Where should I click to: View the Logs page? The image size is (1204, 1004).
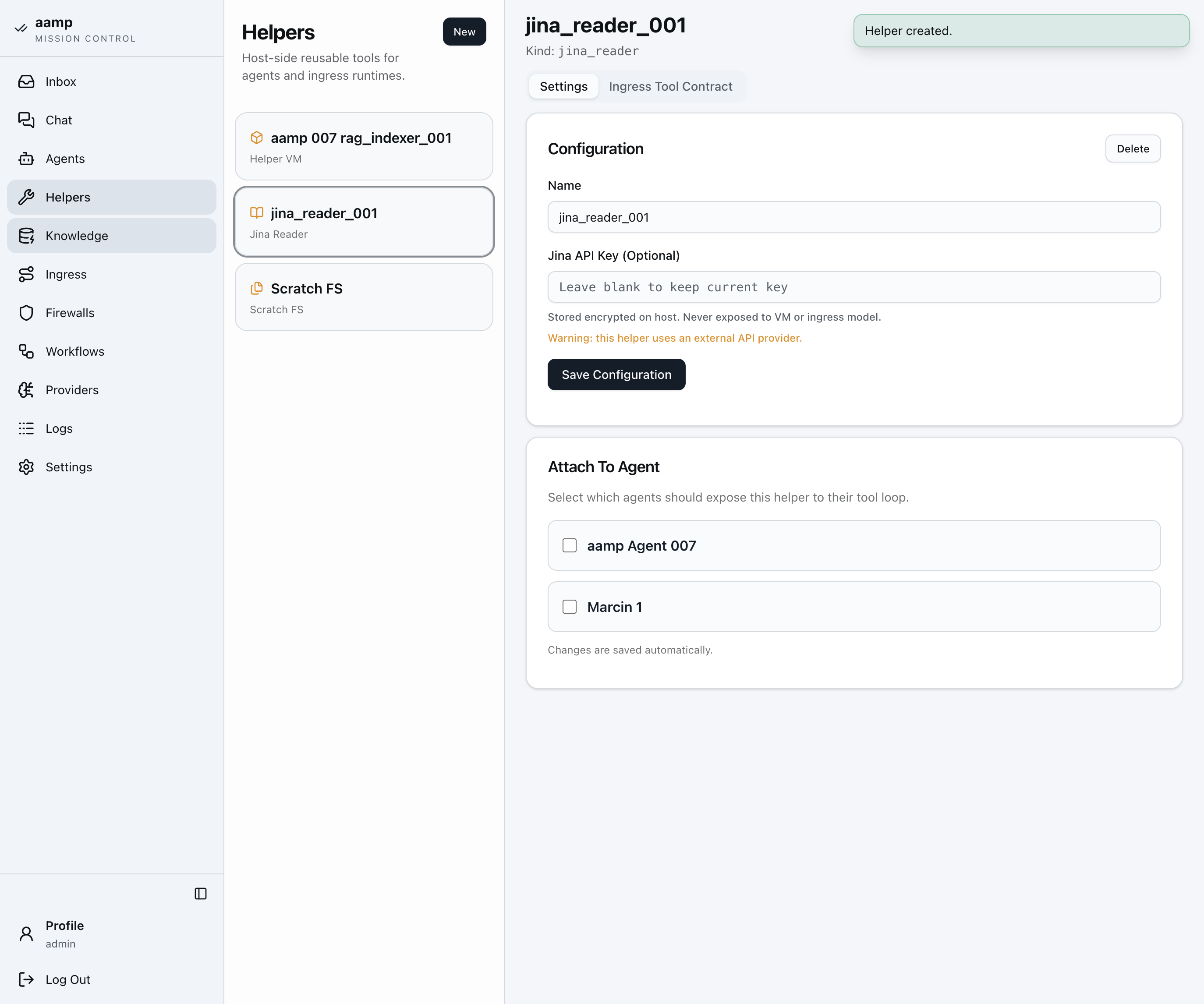pos(112,428)
